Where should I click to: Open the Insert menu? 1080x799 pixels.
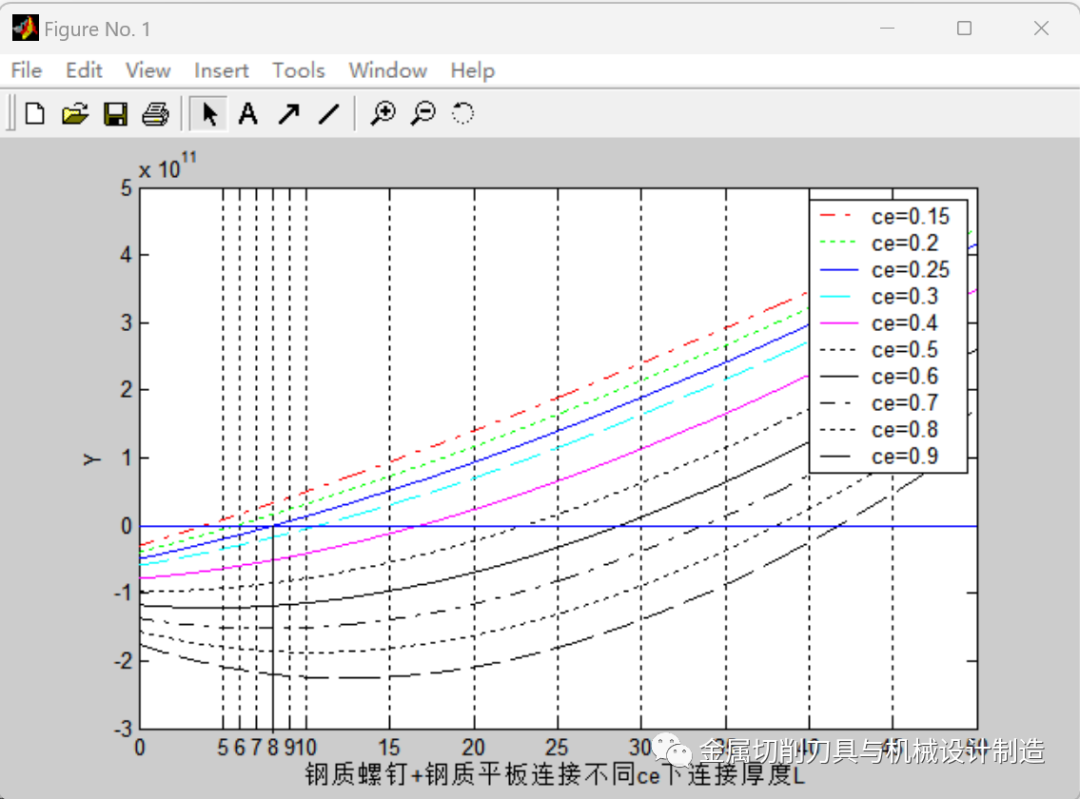(x=221, y=70)
